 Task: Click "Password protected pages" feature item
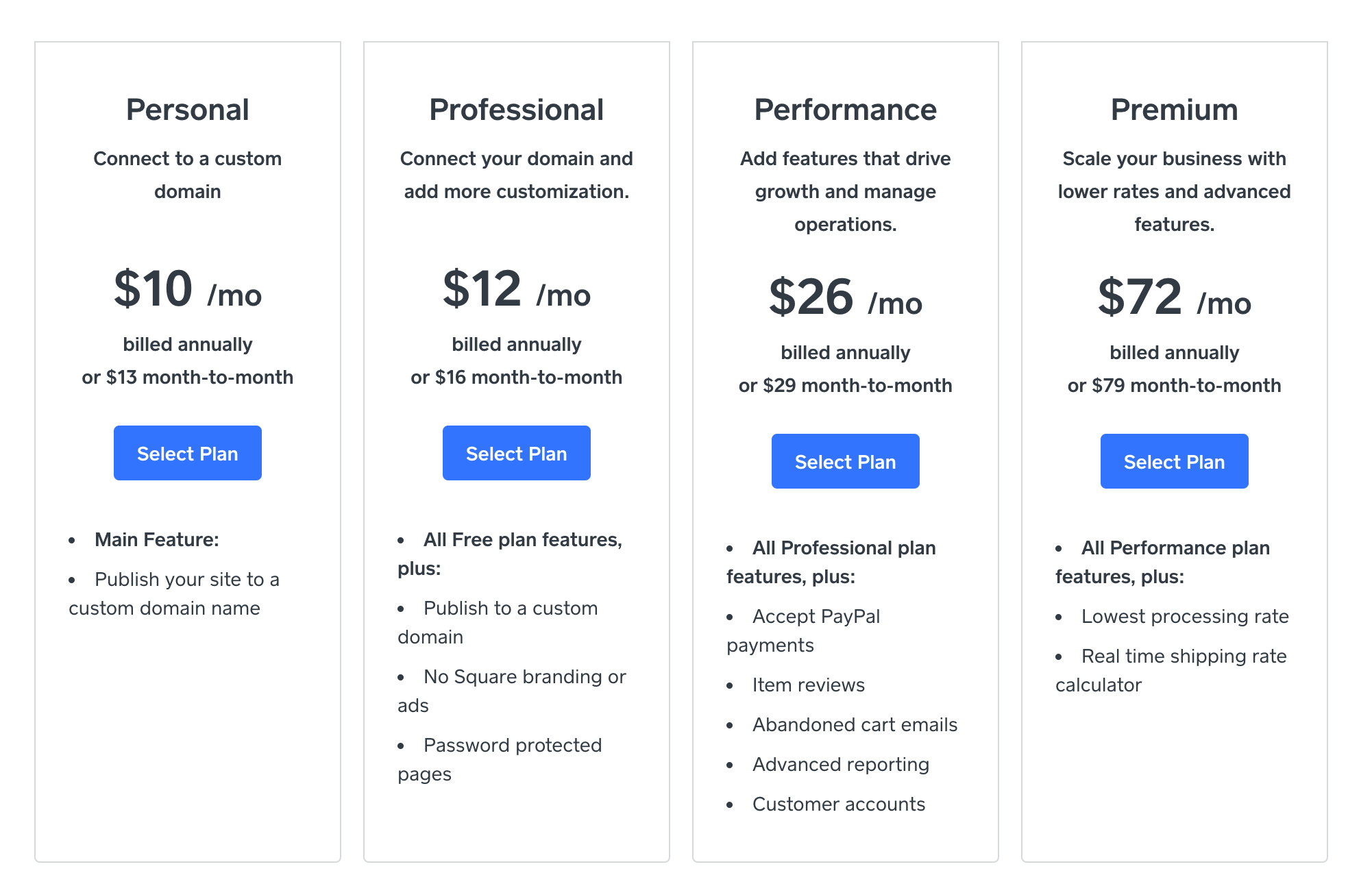(512, 746)
